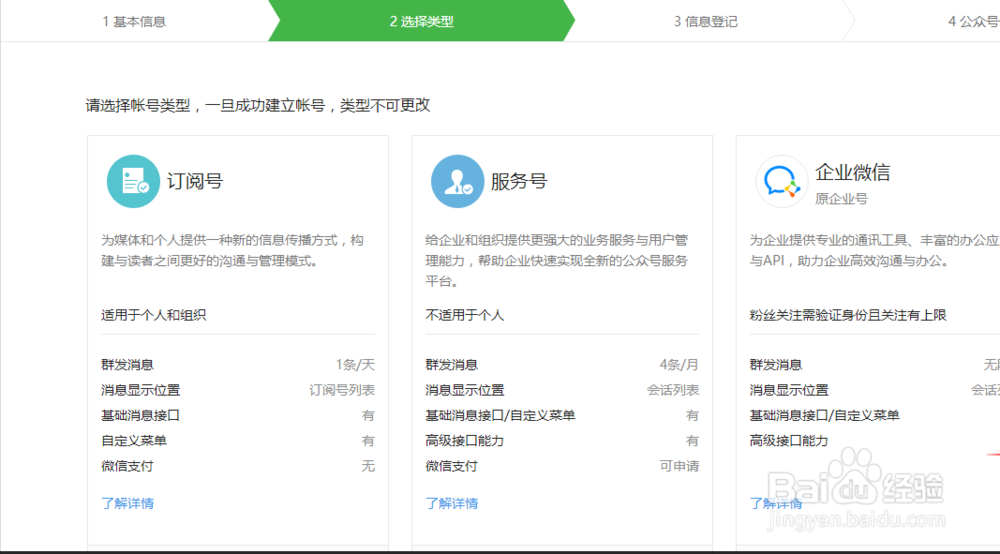Viewport: 1000px width, 554px height.
Task: Click 粉丝关注需验证身份且关注有上限 text
Action: click(x=848, y=315)
